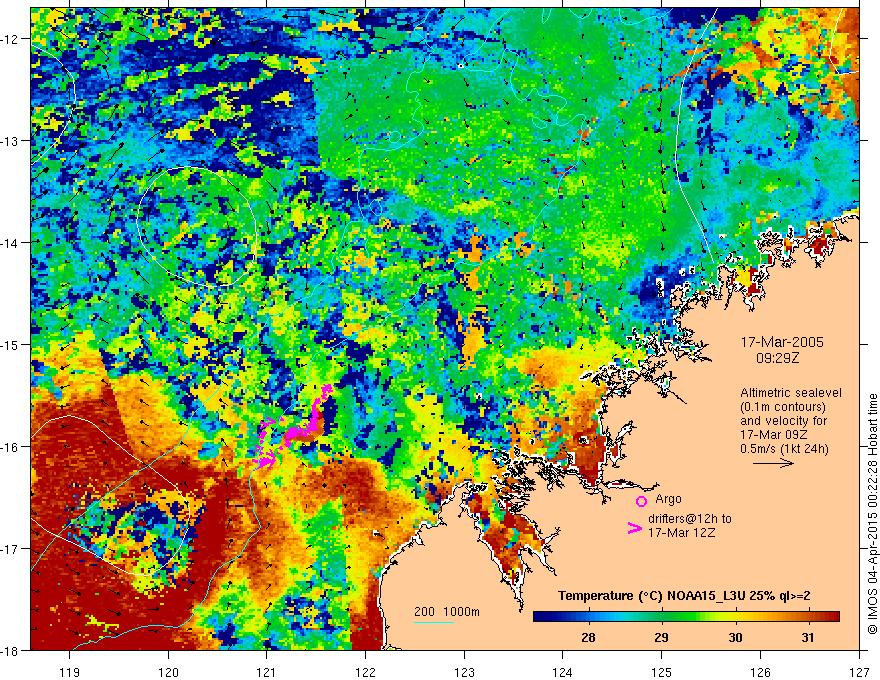This screenshot has width=880, height=680.
Task: Click longitude label 125 on bottom axis
Action: pyautogui.click(x=662, y=672)
